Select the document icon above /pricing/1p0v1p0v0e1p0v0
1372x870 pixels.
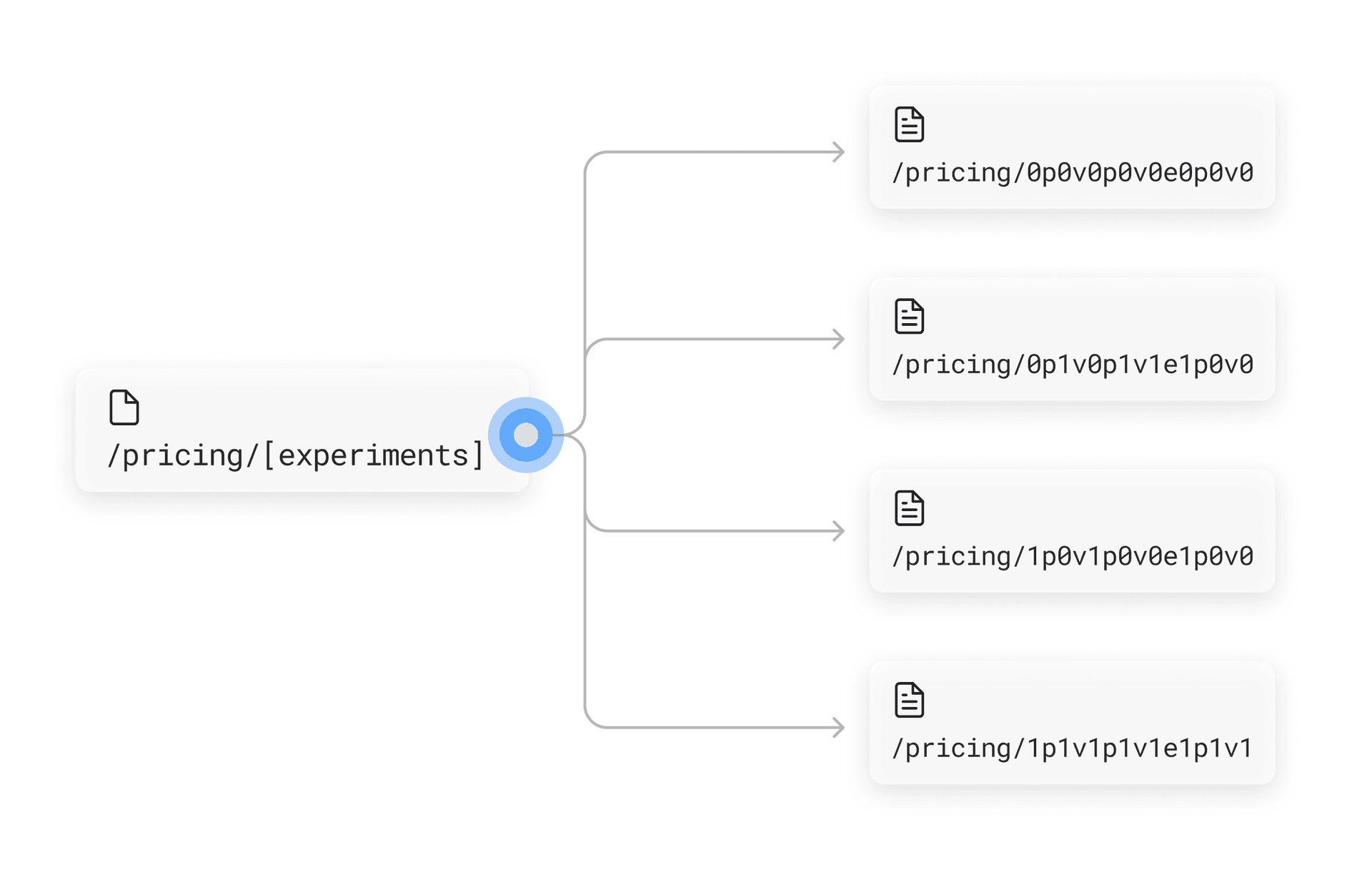(x=909, y=508)
